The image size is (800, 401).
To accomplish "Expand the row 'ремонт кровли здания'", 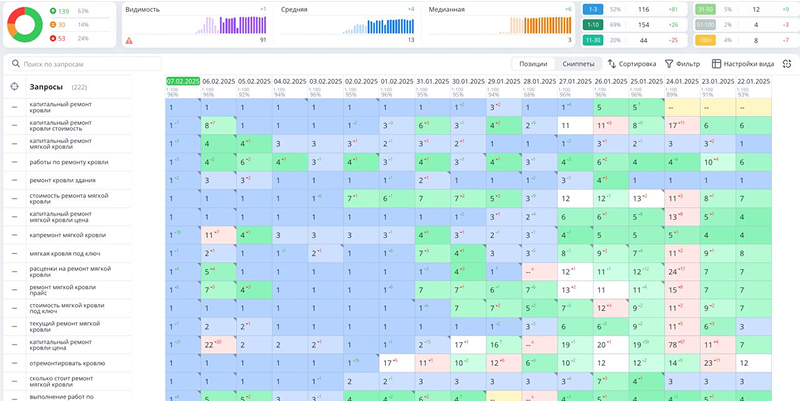I will pyautogui.click(x=14, y=180).
